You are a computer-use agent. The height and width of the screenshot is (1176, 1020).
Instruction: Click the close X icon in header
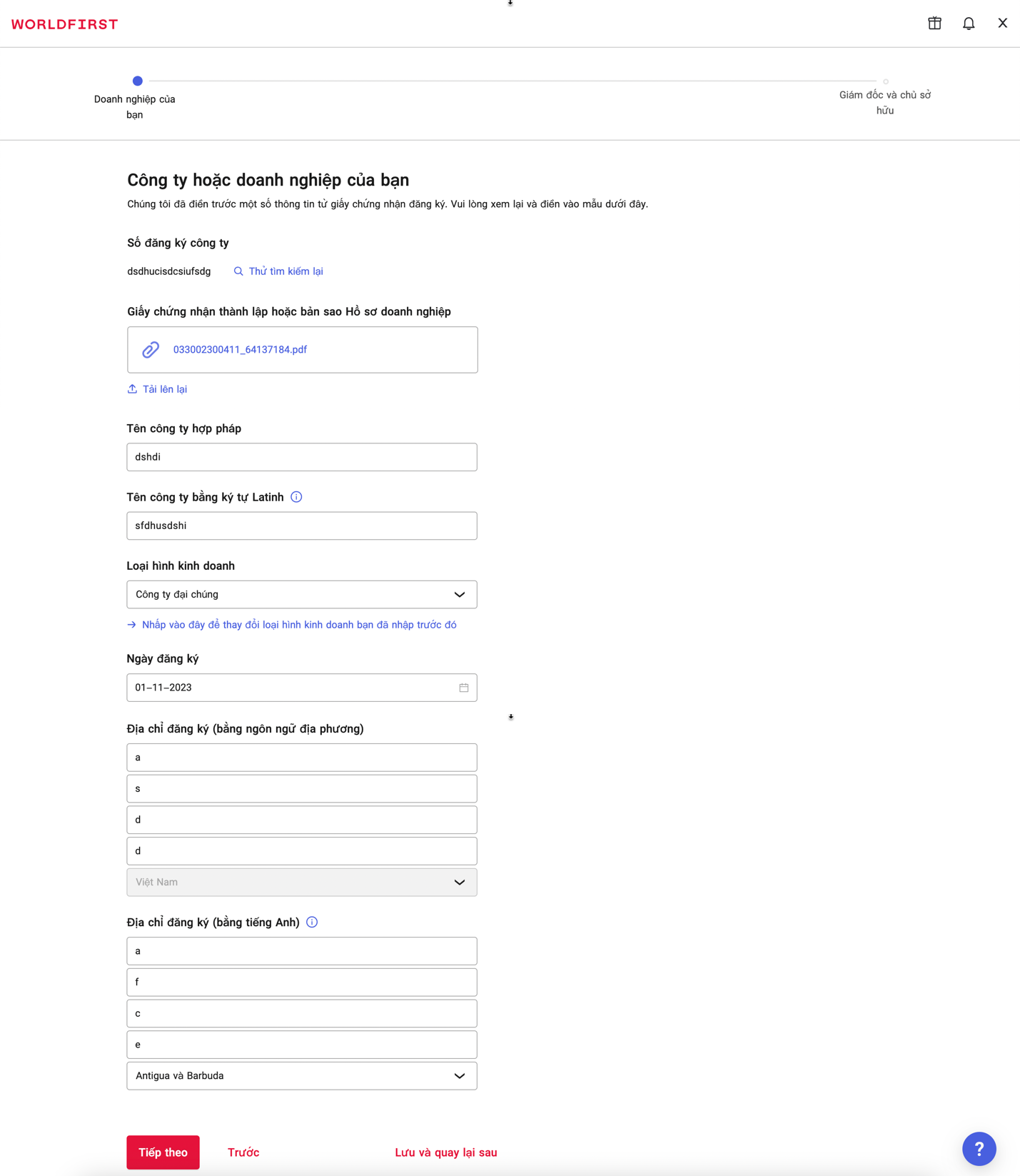coord(1002,24)
